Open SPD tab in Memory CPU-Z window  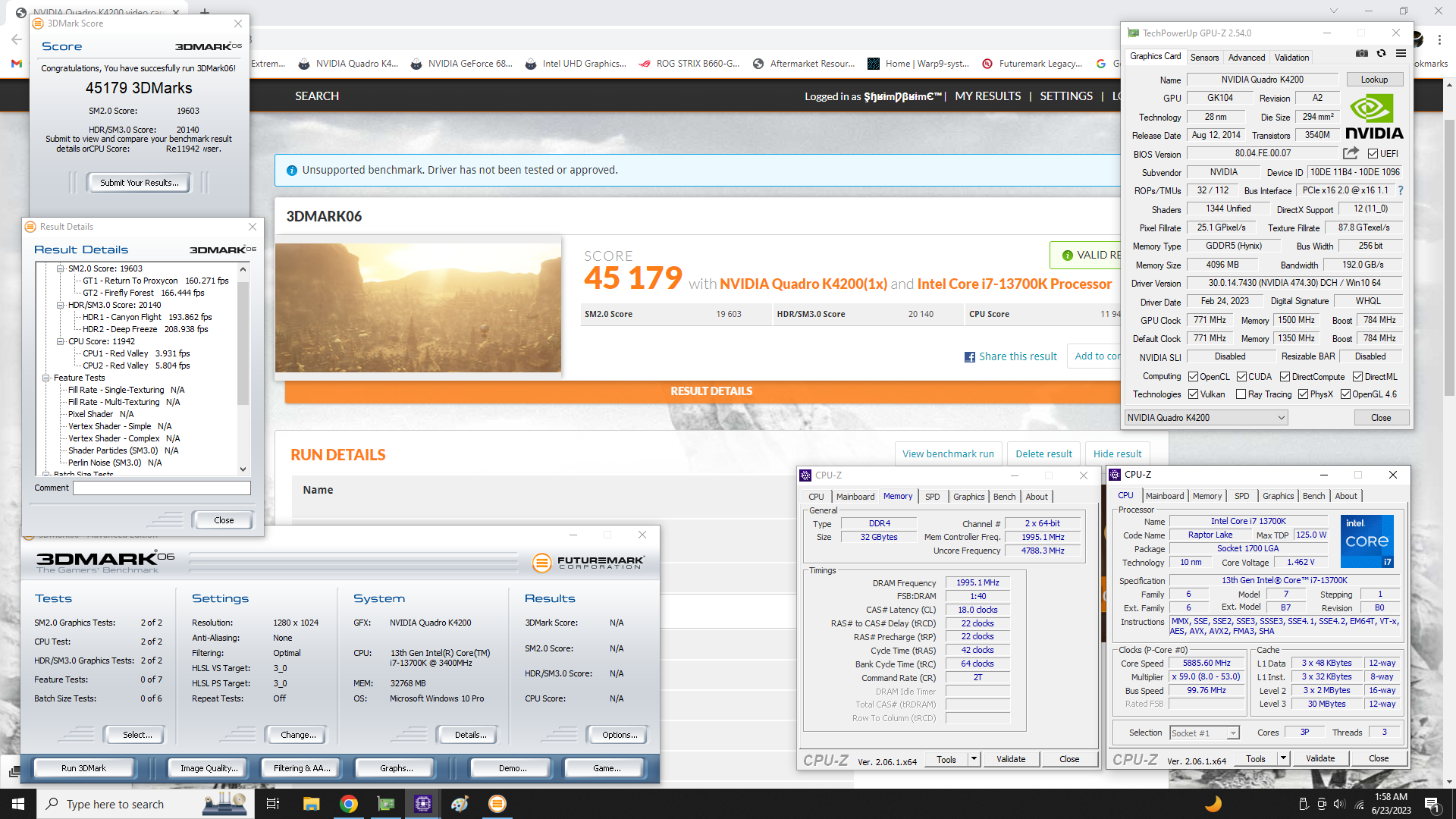[x=932, y=497]
